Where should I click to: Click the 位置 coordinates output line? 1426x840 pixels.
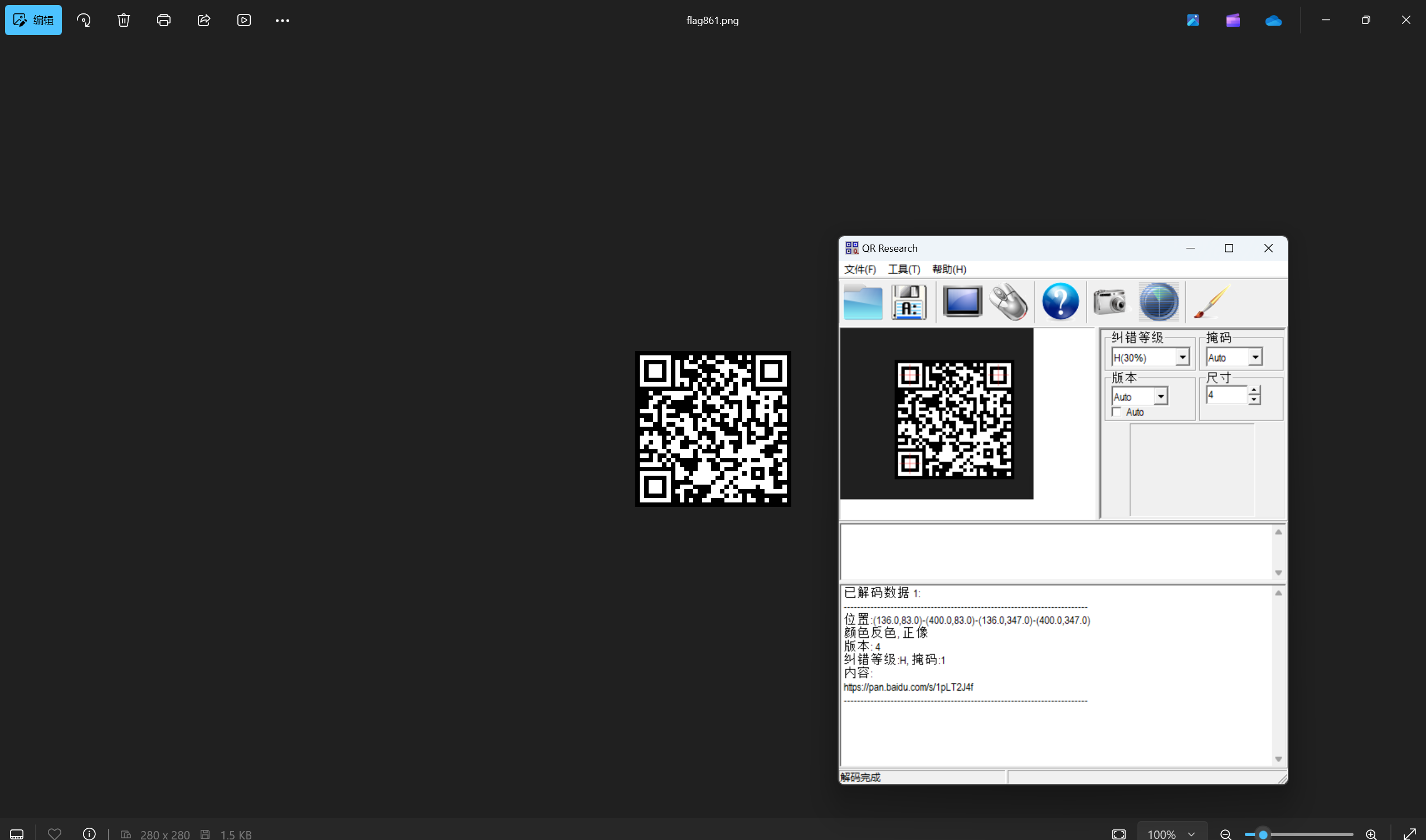point(967,620)
